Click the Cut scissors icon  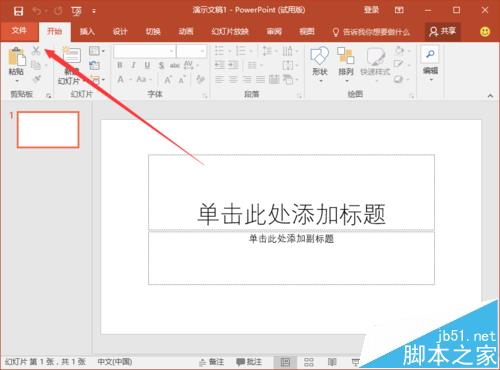coord(36,51)
